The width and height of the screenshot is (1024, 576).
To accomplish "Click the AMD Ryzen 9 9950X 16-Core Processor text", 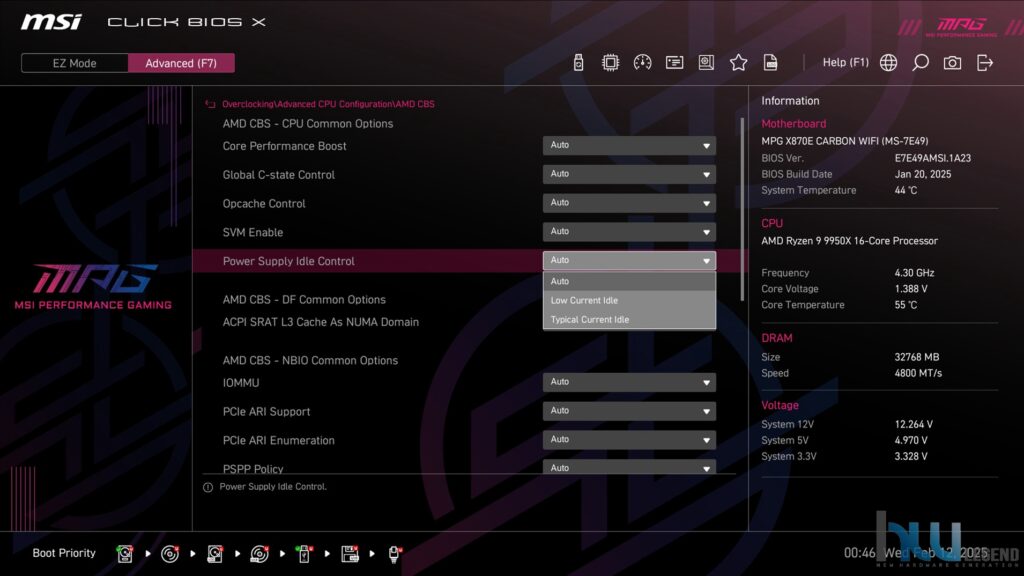I will pyautogui.click(x=849, y=241).
